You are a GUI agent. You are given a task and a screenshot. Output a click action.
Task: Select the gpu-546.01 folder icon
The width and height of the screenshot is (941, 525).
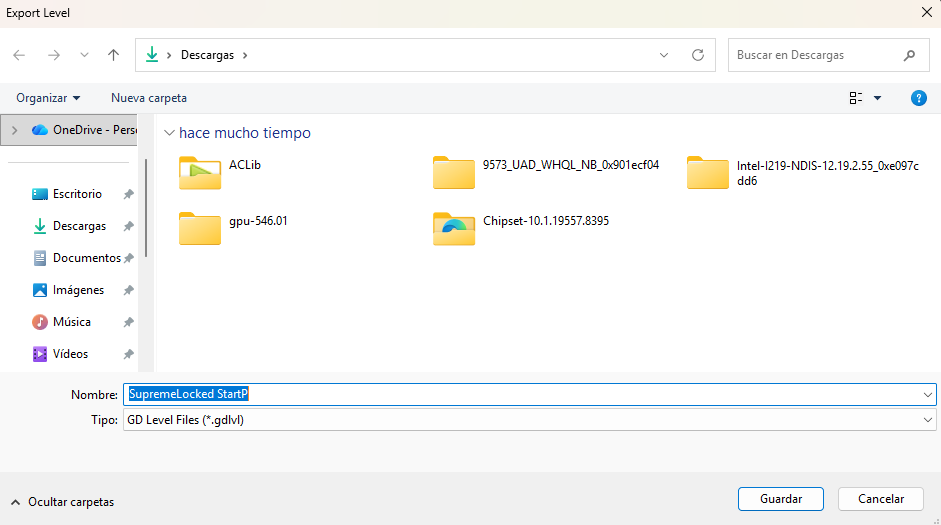coord(200,229)
